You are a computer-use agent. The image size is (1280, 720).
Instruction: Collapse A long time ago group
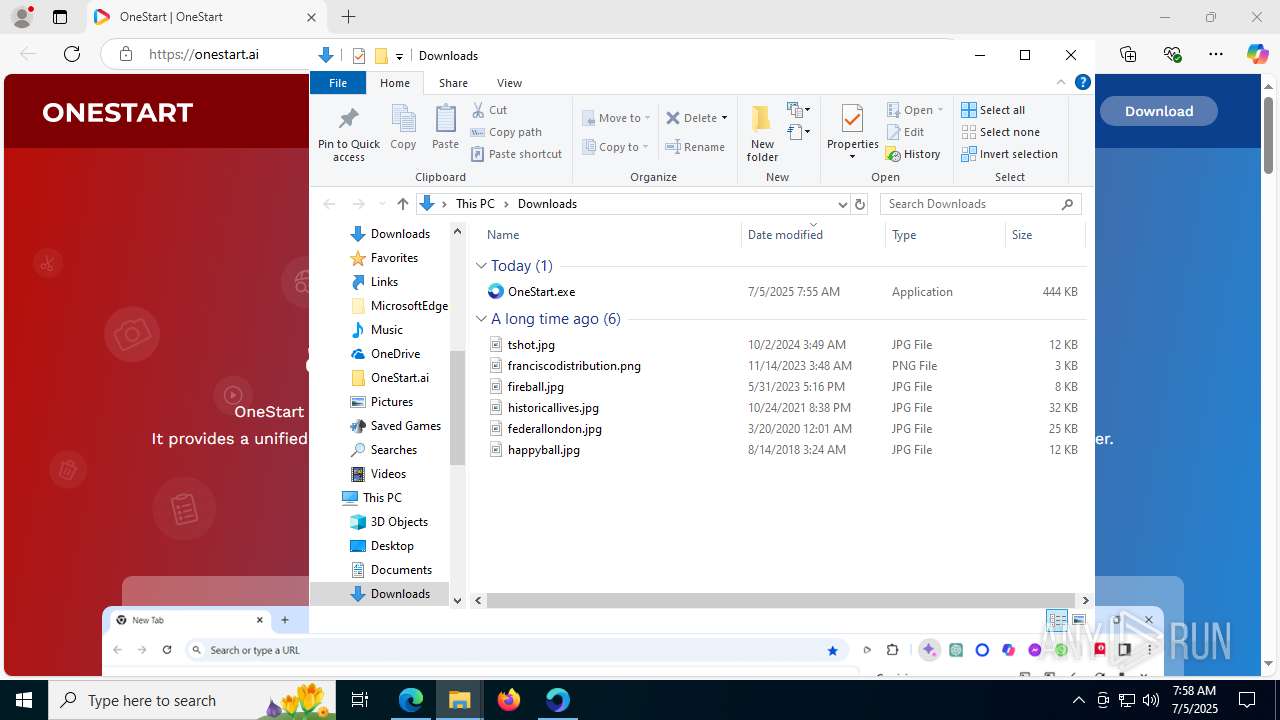pyautogui.click(x=481, y=319)
